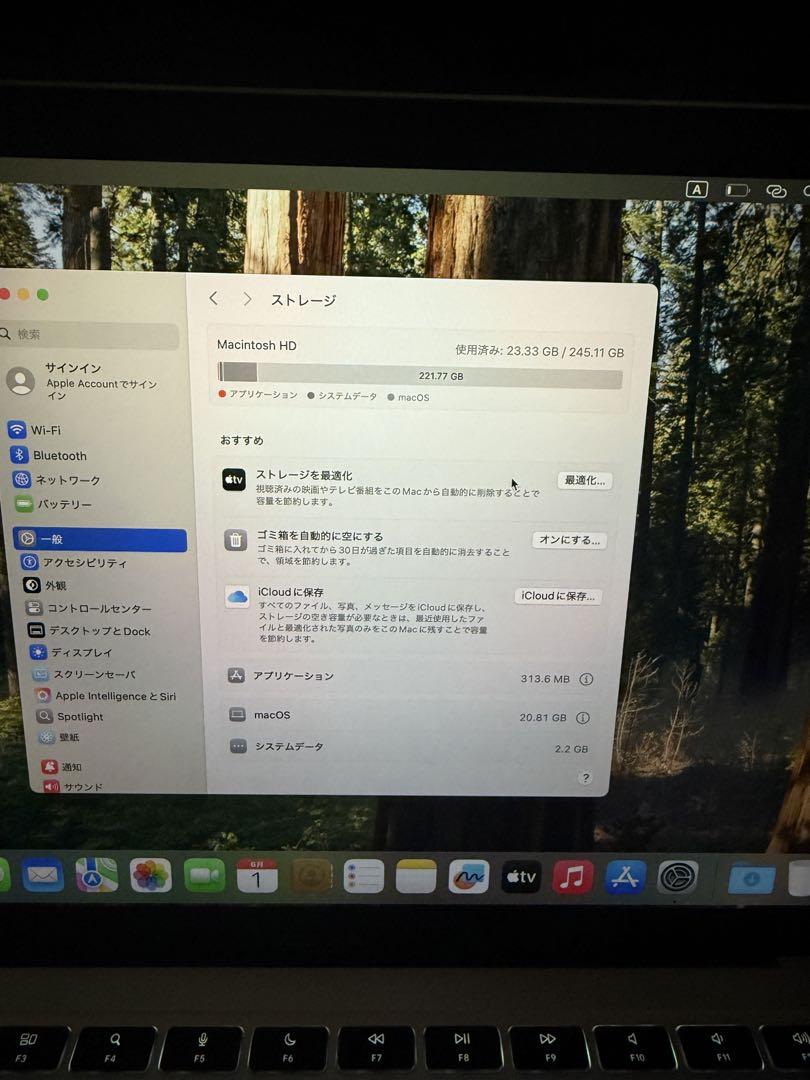
Task: Open Spotlight settings
Action: click(x=70, y=716)
